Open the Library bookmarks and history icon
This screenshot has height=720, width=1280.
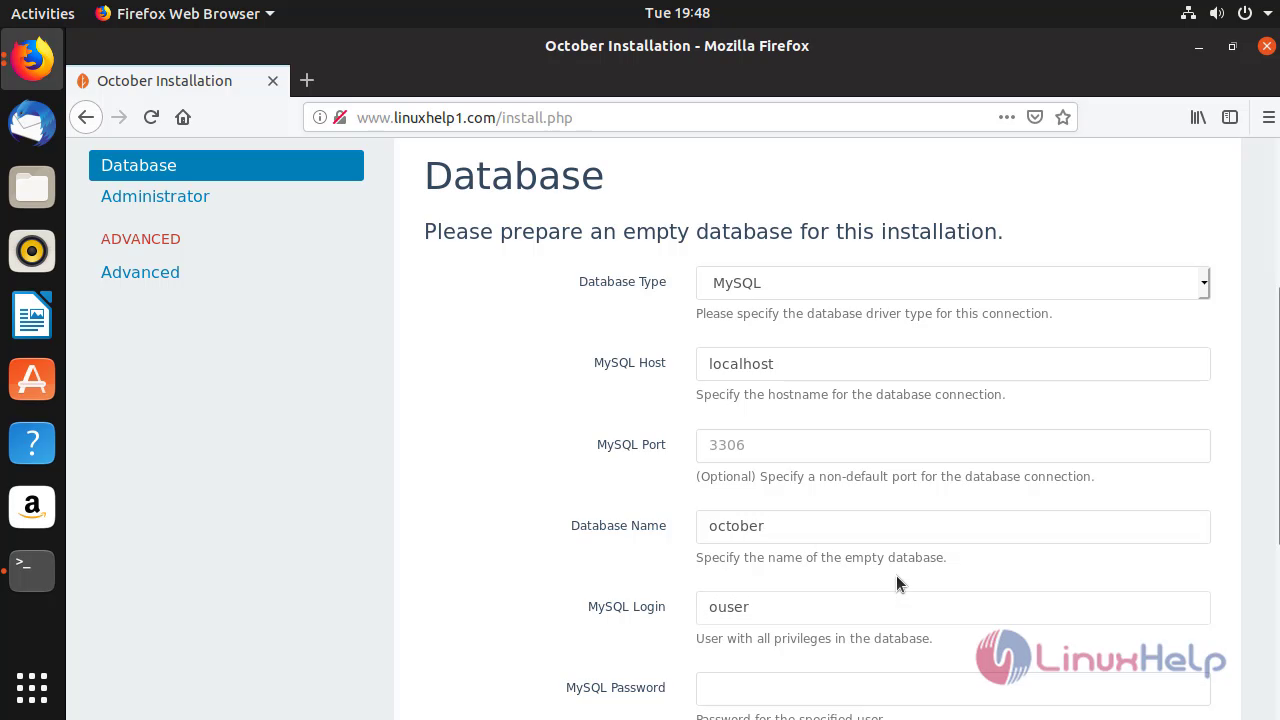(x=1198, y=117)
